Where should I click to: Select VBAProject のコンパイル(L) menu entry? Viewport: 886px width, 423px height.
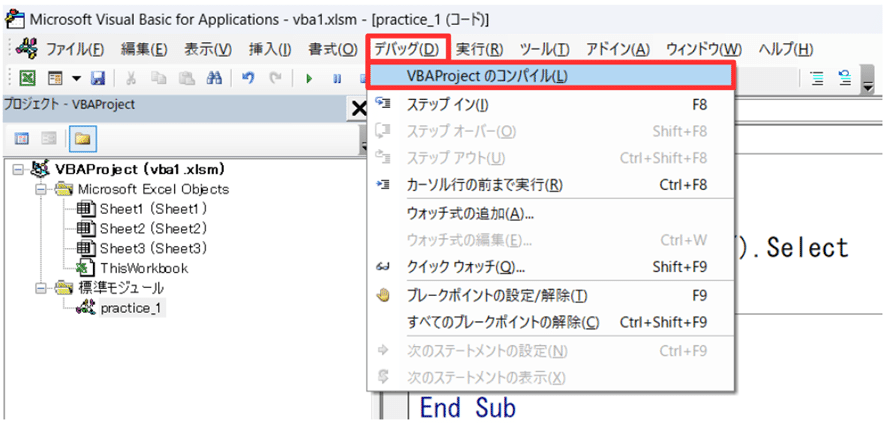pyautogui.click(x=551, y=76)
